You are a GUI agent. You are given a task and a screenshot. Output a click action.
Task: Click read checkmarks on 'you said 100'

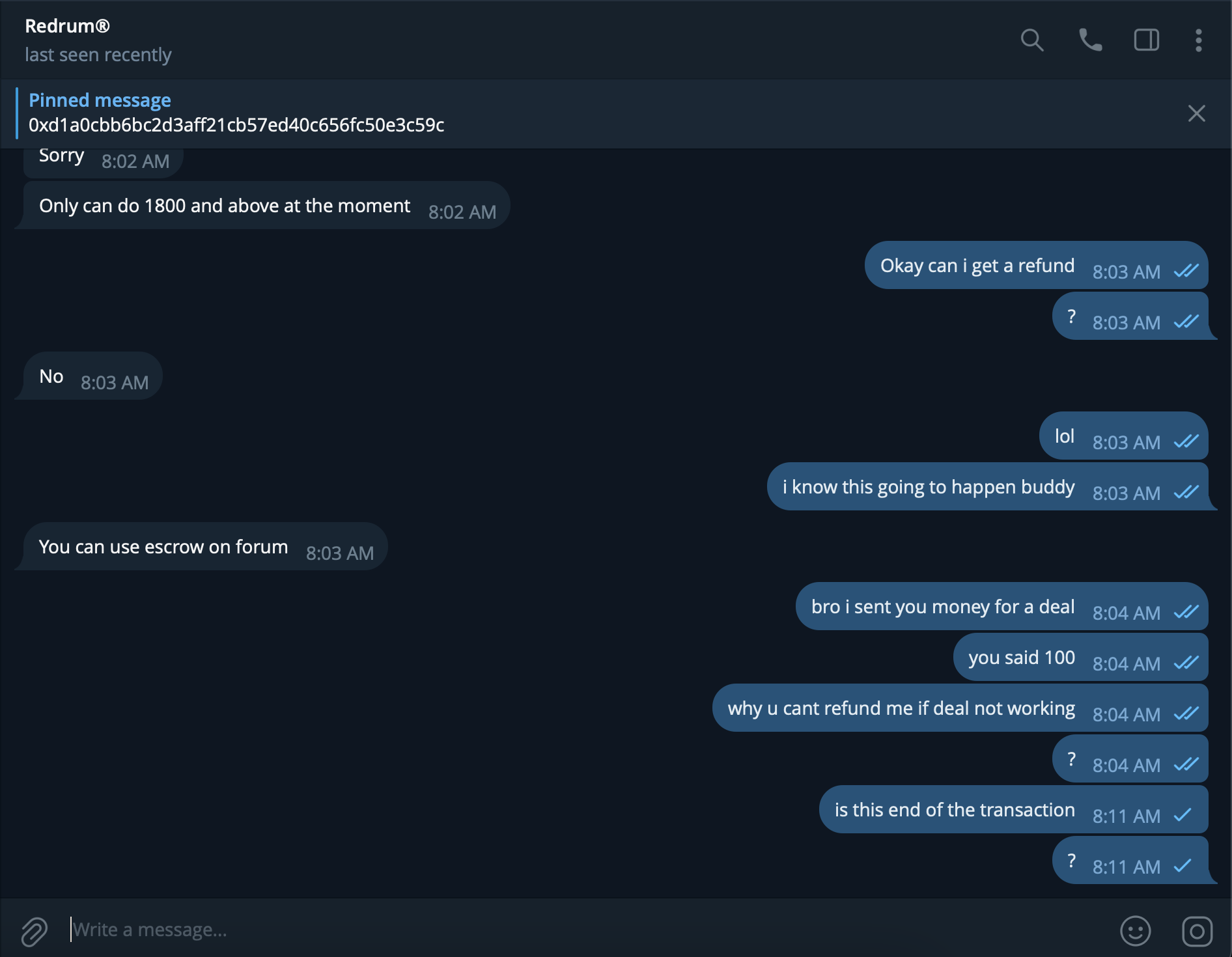pyautogui.click(x=1186, y=663)
